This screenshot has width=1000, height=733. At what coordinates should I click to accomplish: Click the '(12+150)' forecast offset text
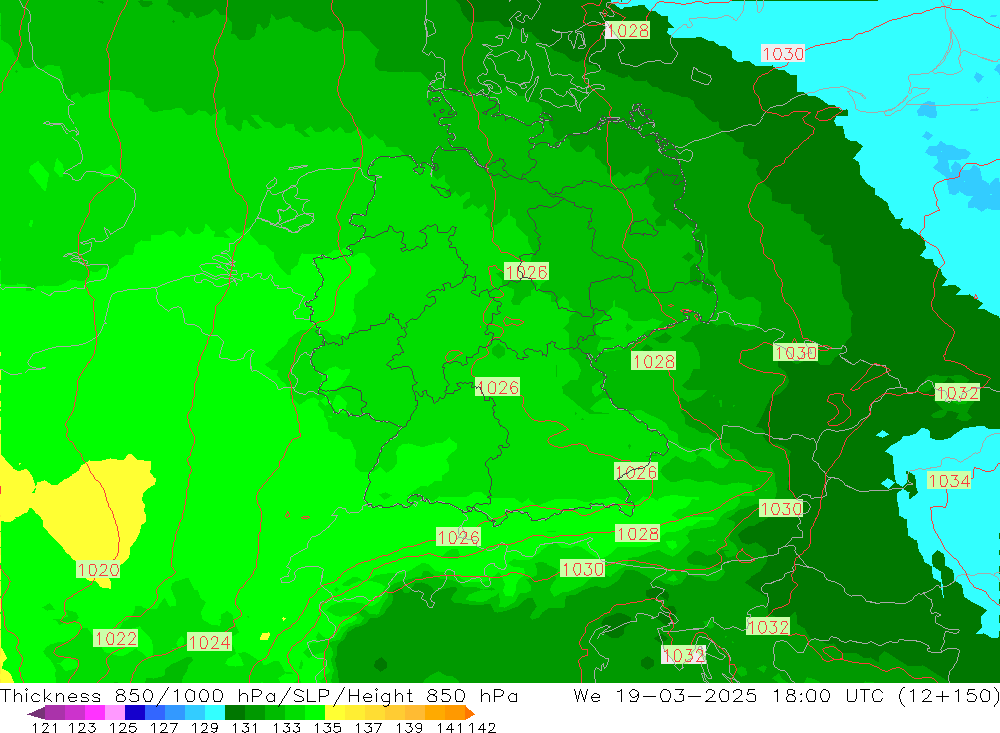click(948, 695)
